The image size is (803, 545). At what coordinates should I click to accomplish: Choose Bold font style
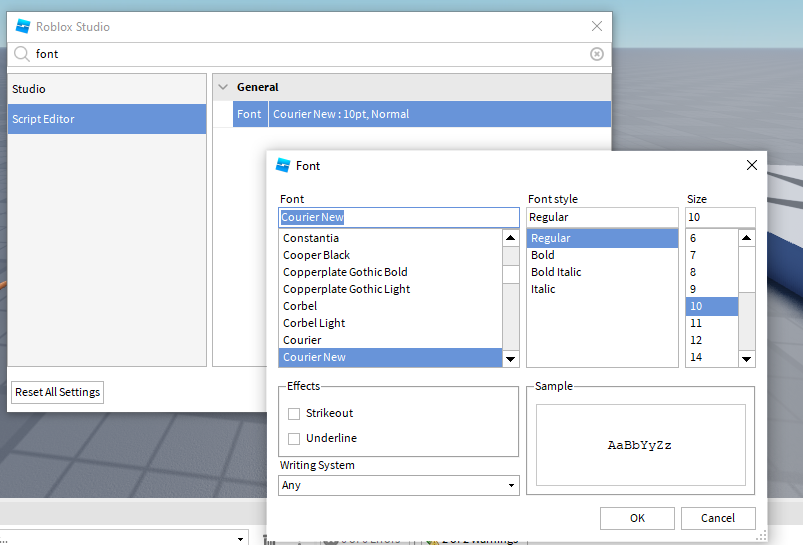[602, 255]
